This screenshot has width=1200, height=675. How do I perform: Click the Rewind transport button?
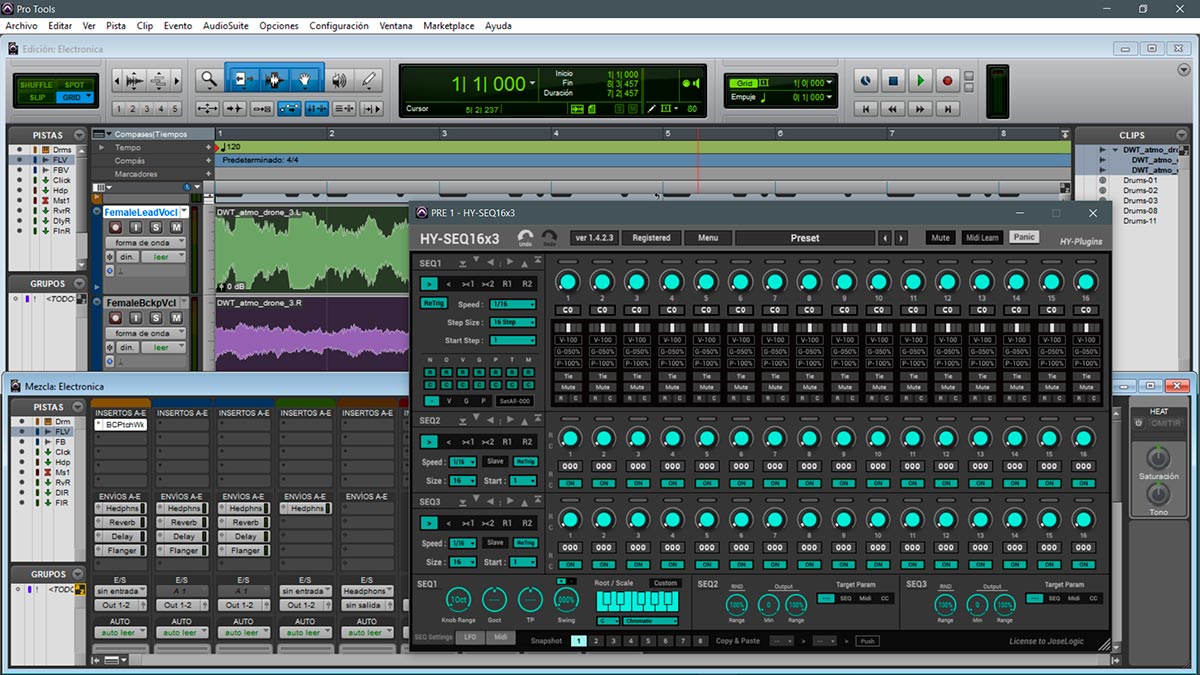(894, 109)
